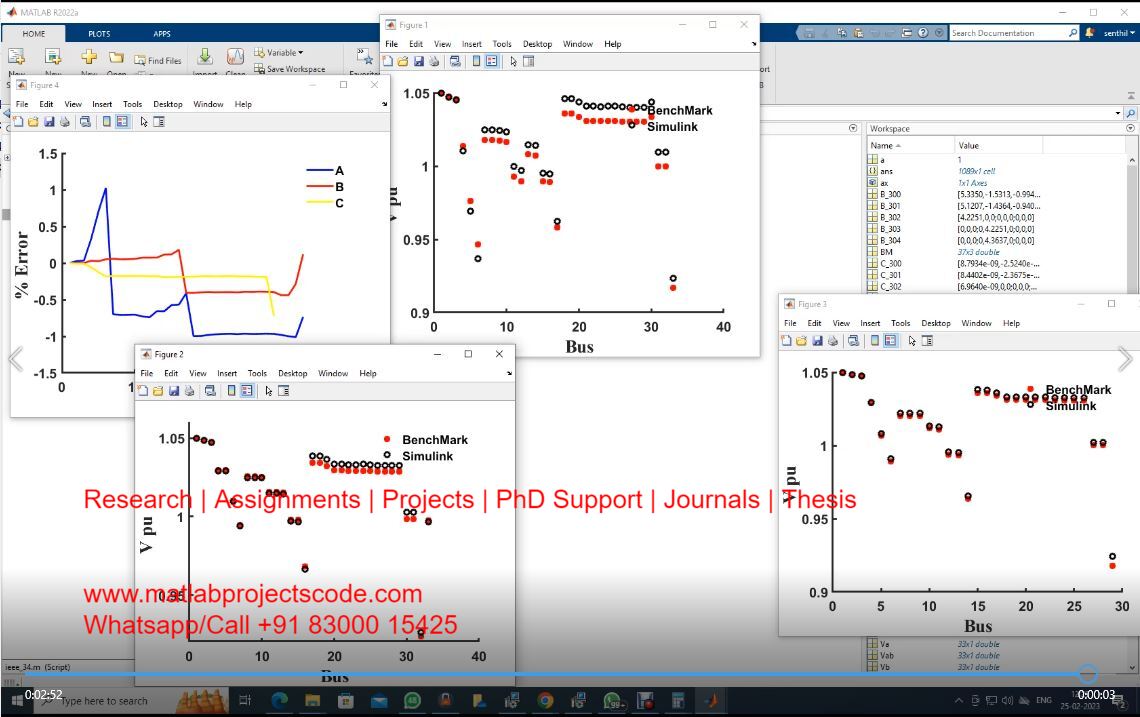1140x717 pixels.
Task: Click dock arrow in Figure 1 menu bar
Action: (754, 44)
